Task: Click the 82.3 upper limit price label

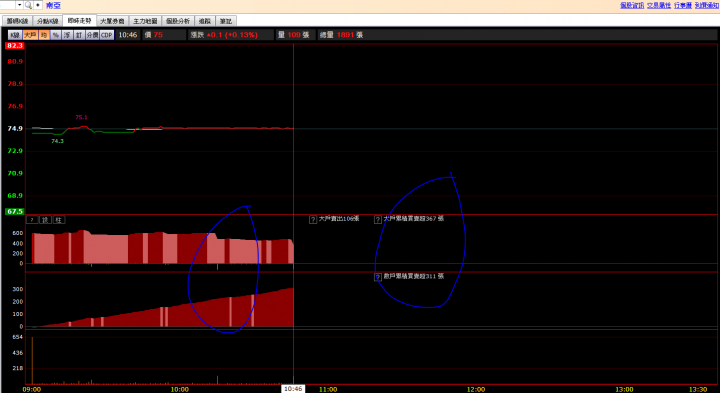Action: 15,45
